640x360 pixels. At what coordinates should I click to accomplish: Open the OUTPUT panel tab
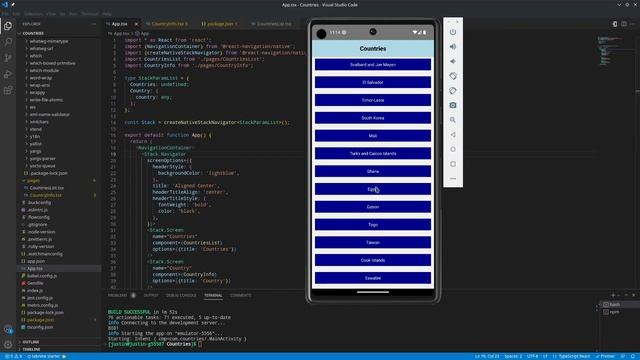click(151, 295)
